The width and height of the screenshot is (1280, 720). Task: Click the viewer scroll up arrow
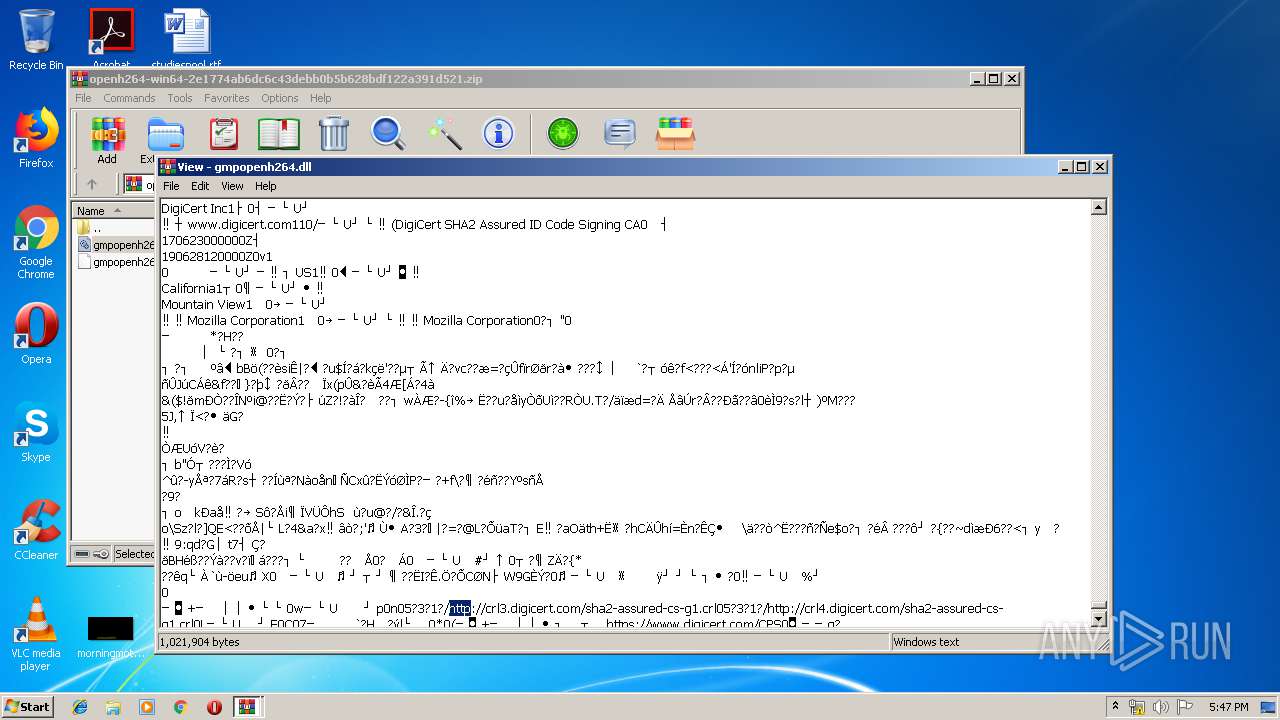coord(1098,208)
